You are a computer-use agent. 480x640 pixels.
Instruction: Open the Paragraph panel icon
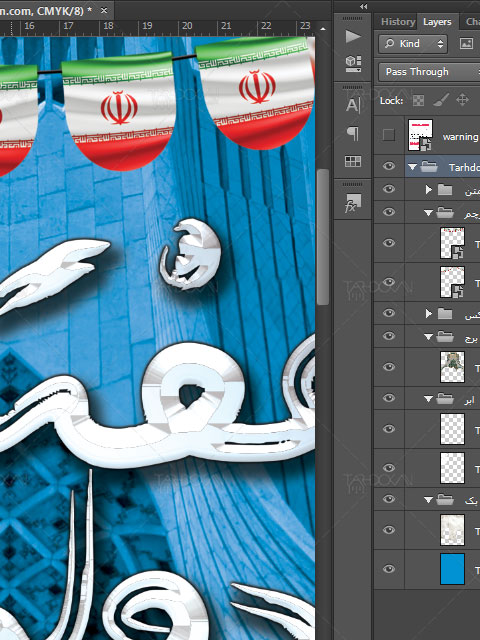pyautogui.click(x=353, y=133)
